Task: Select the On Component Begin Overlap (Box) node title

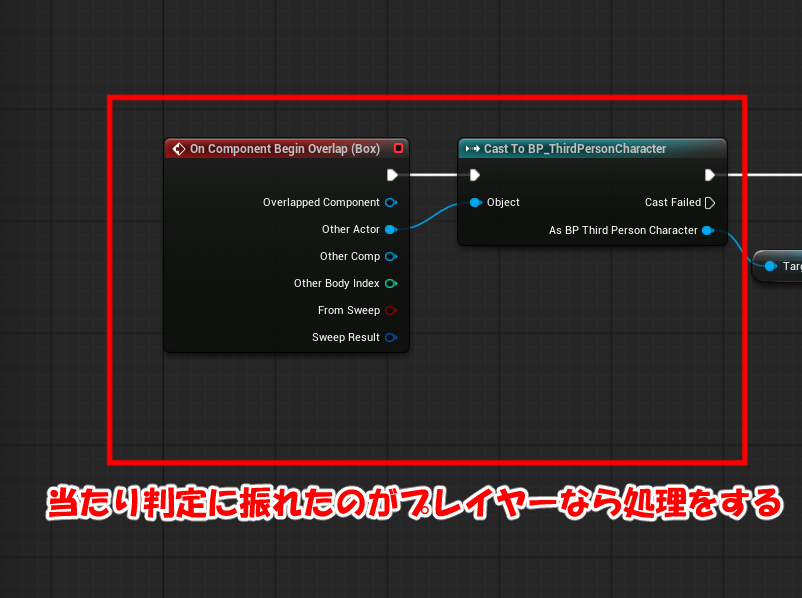Action: (x=285, y=149)
